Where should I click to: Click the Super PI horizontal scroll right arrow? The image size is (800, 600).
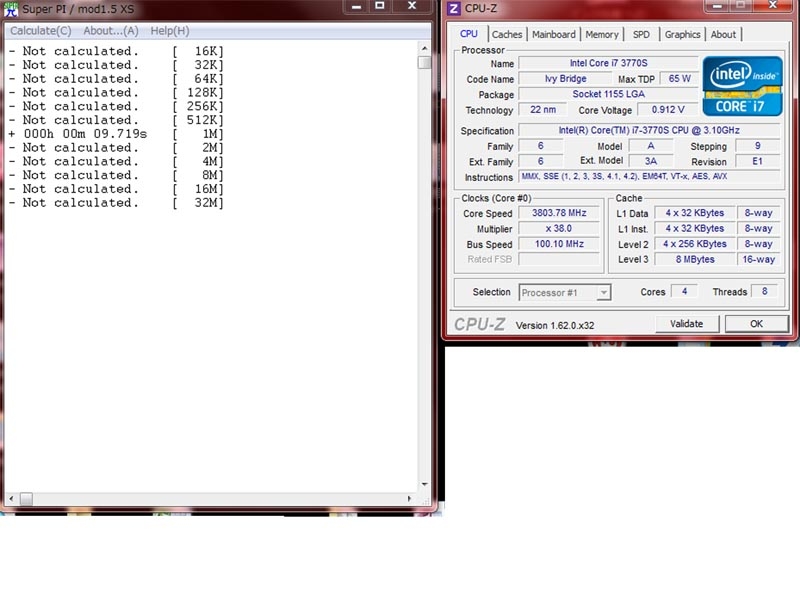[409, 498]
